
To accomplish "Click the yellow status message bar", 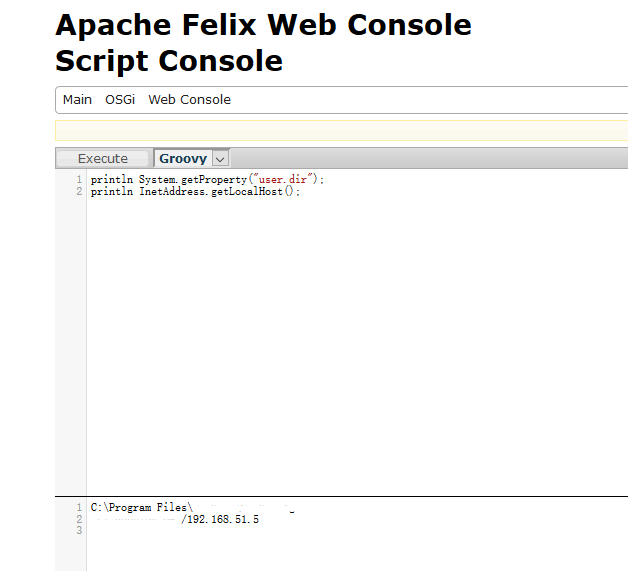I will coord(340,131).
